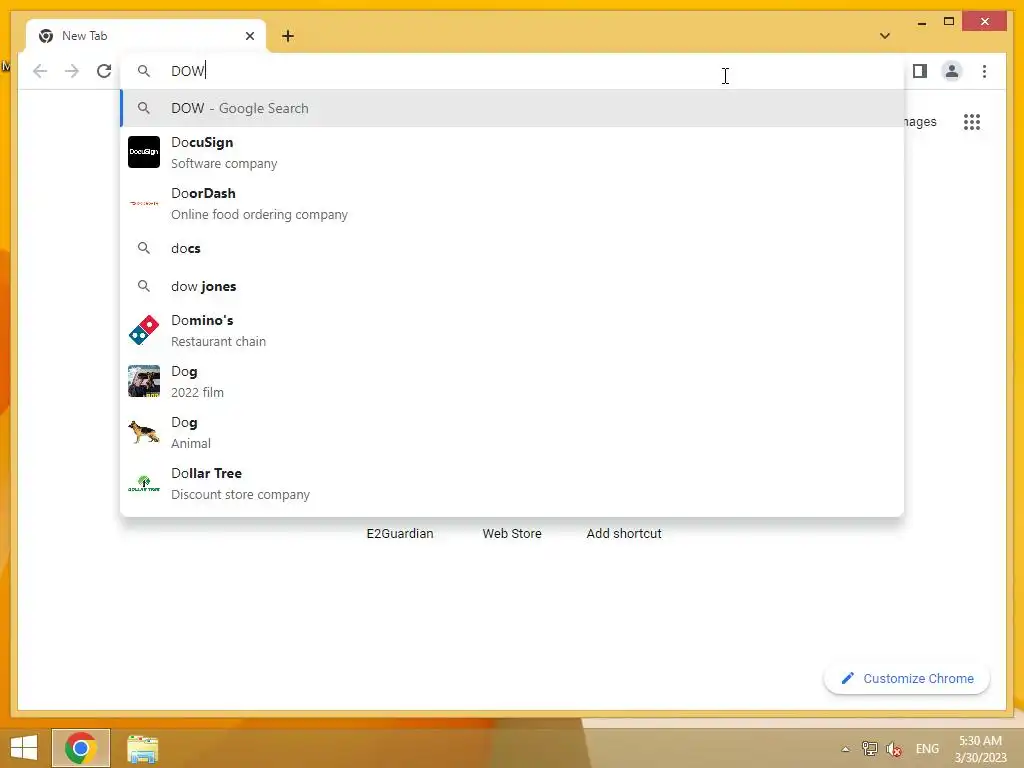The height and width of the screenshot is (768, 1024).
Task: Open Chrome's three-dot menu
Action: click(984, 71)
